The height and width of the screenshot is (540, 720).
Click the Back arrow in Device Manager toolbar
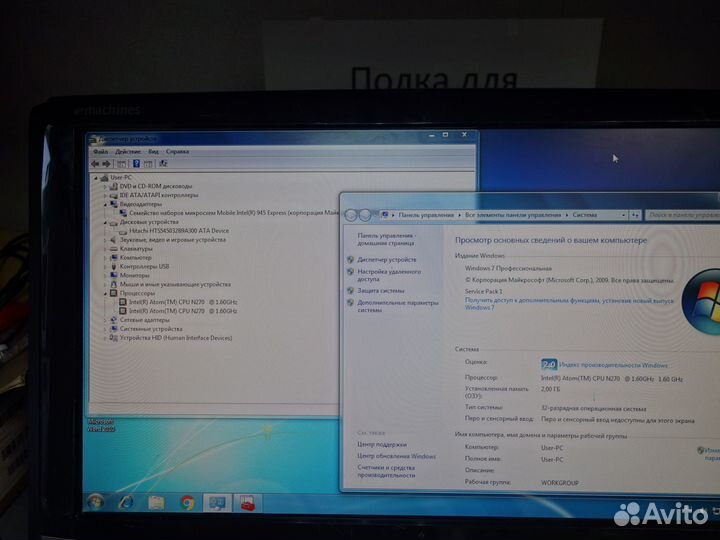tap(96, 163)
